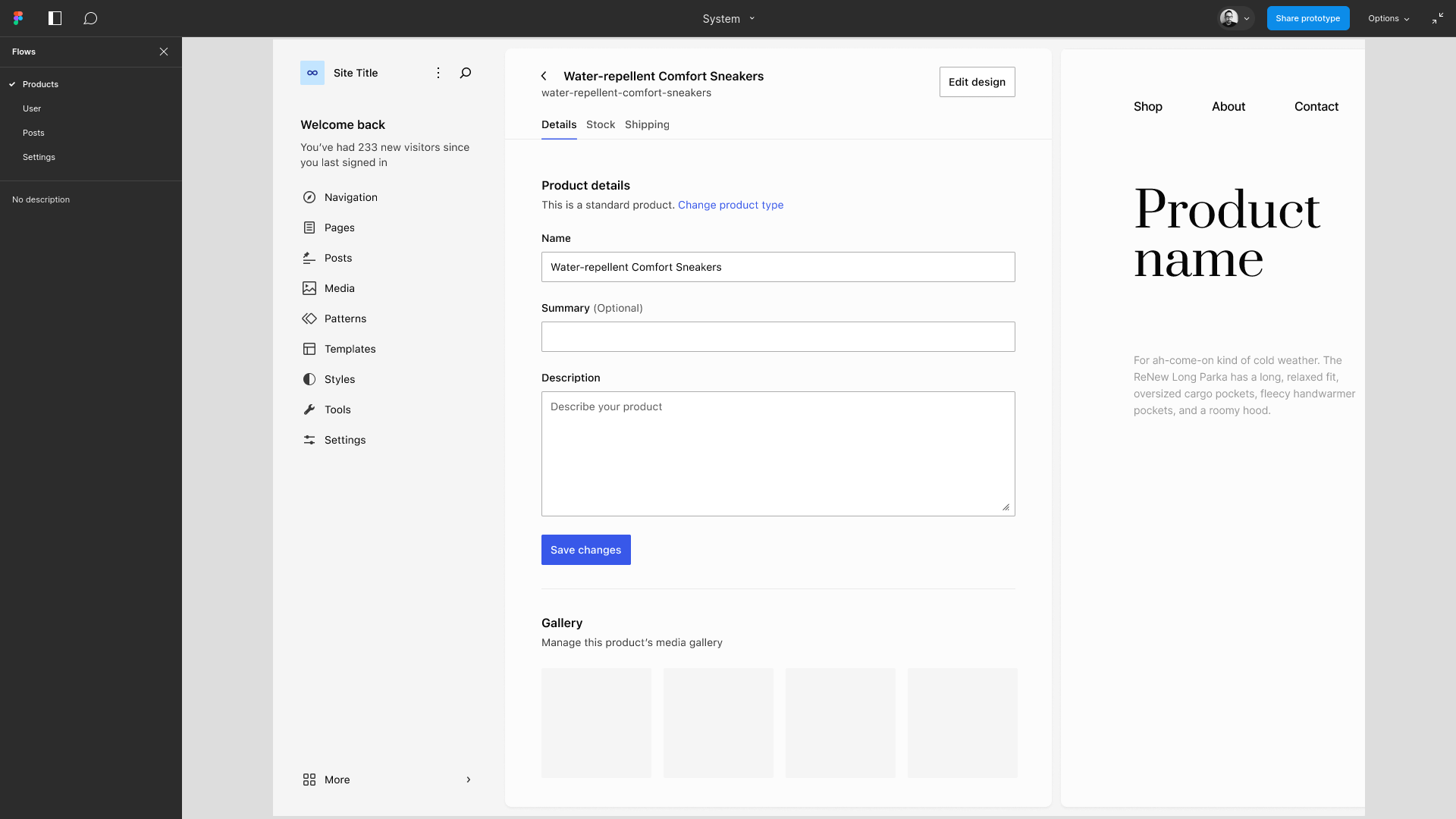
Task: Toggle the sidebar panel icon
Action: pyautogui.click(x=55, y=18)
